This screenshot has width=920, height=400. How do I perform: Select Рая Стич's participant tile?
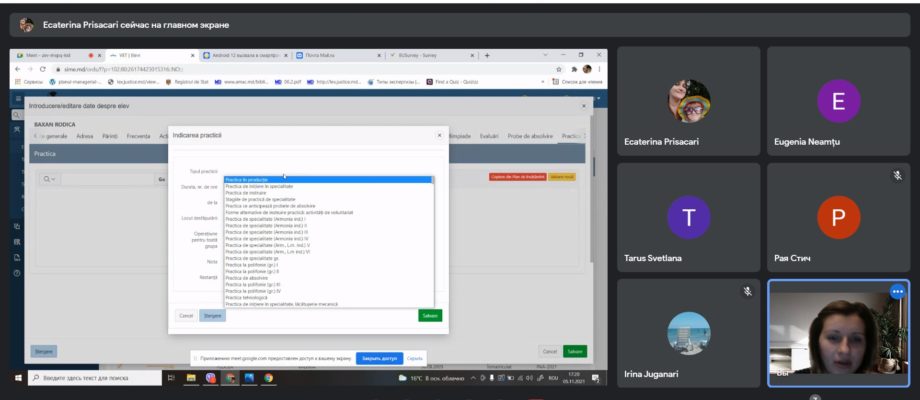(838, 218)
